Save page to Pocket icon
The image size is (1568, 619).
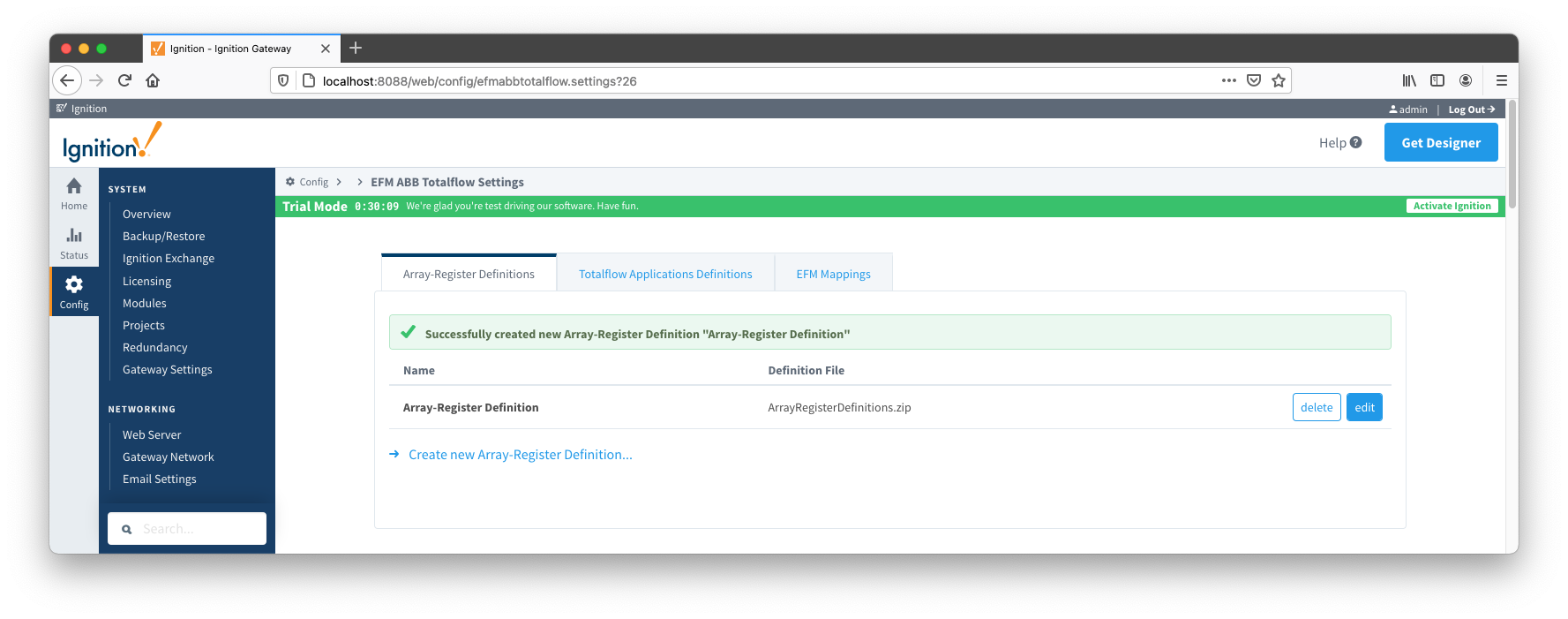pyautogui.click(x=1253, y=80)
